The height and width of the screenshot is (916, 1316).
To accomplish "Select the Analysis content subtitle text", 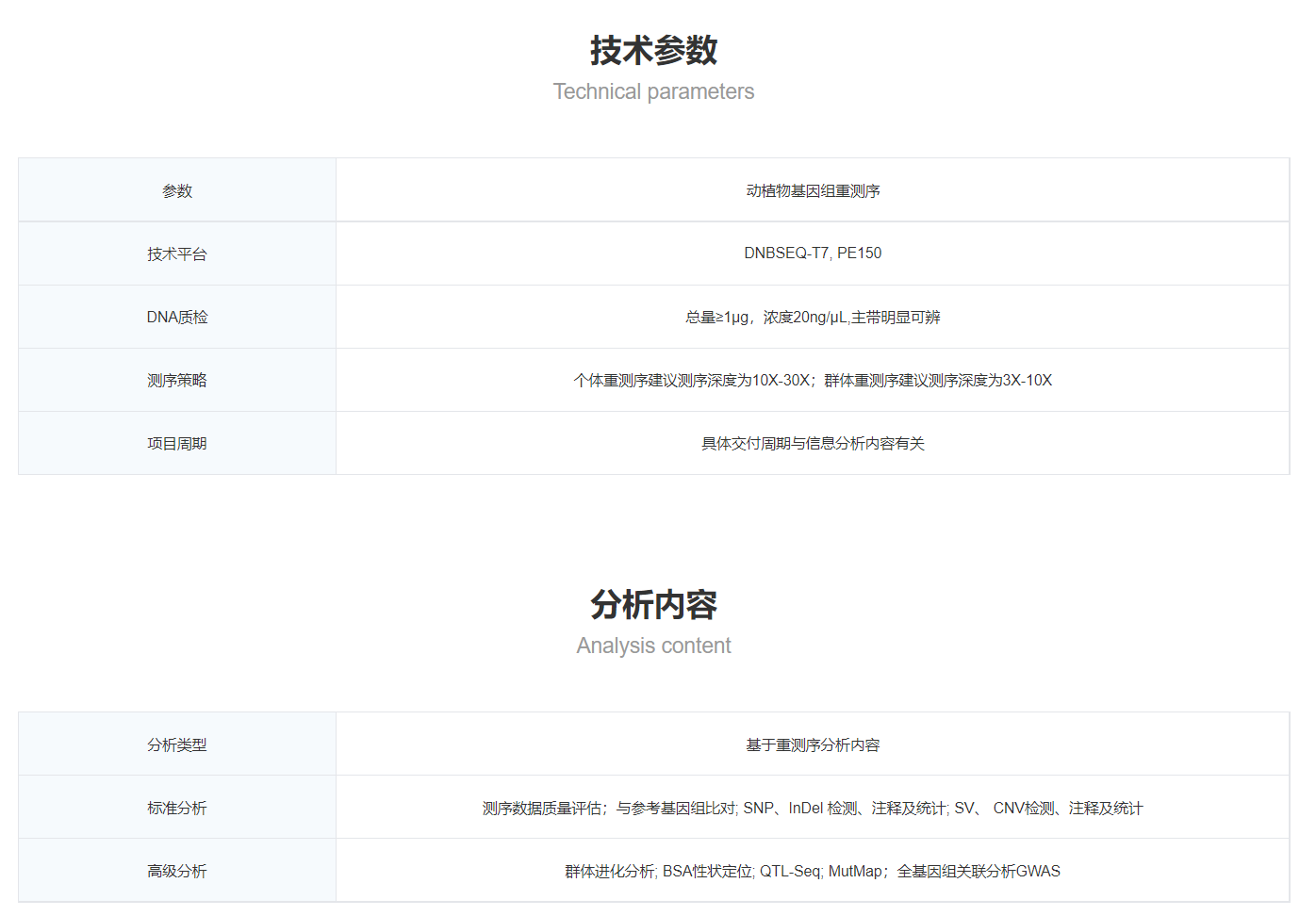I will point(653,646).
